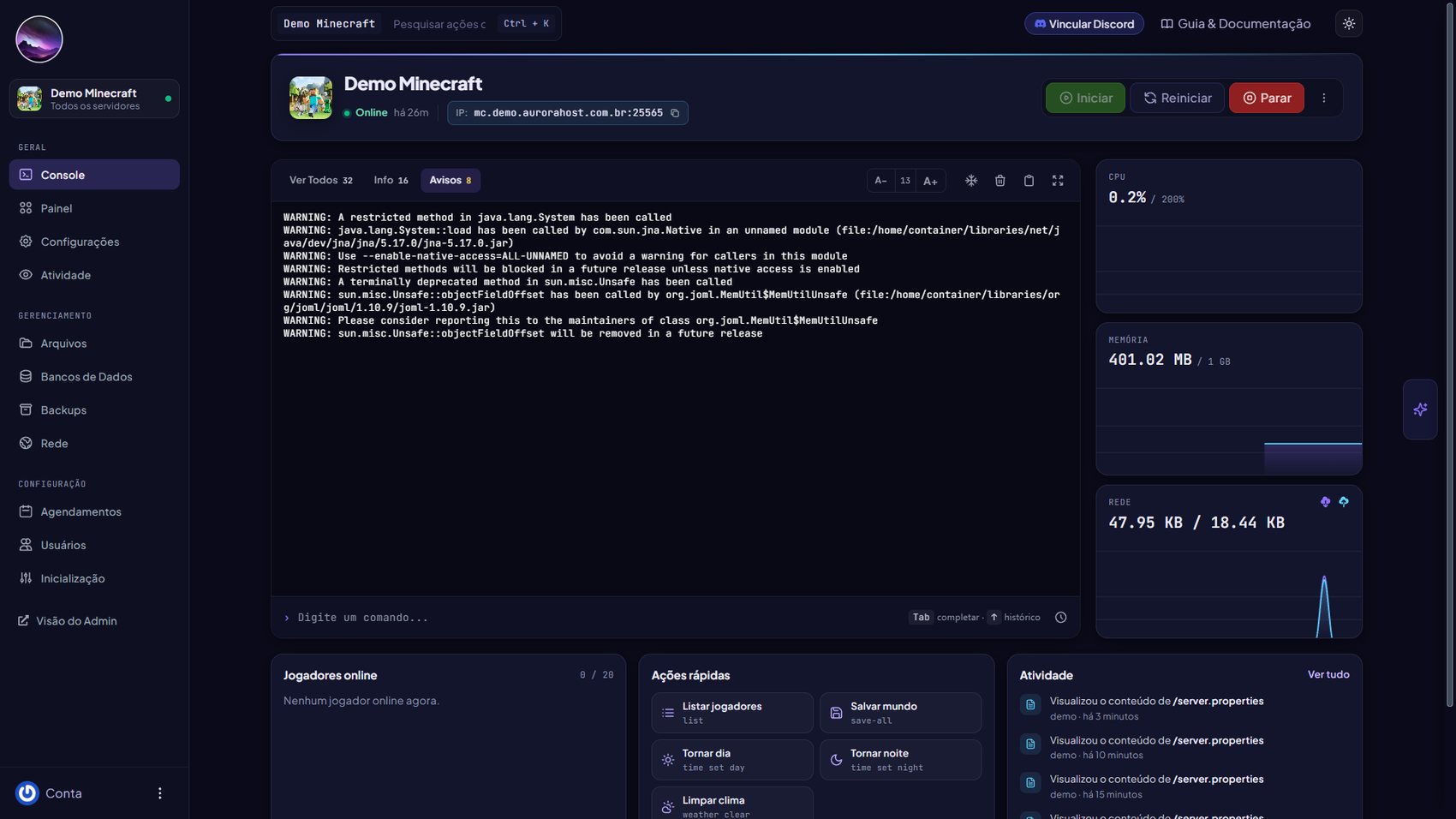Toggle the light/dark theme sun icon
Screen dimensions: 1456x819
pyautogui.click(x=1349, y=24)
